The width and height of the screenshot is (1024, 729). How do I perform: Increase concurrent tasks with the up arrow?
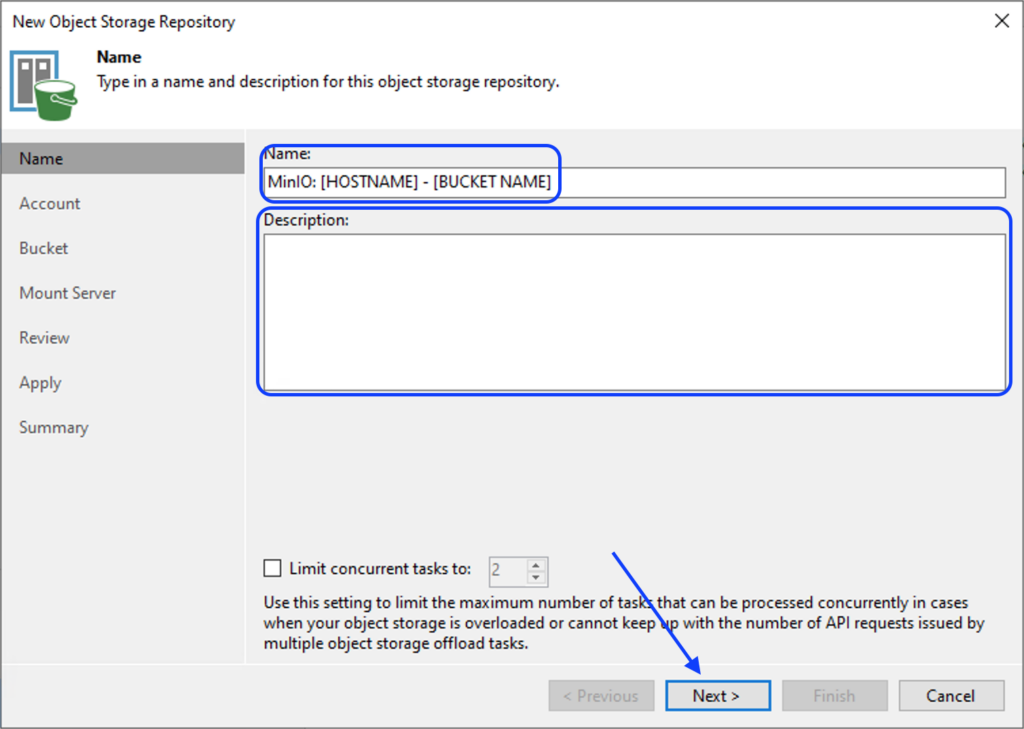coord(537,564)
